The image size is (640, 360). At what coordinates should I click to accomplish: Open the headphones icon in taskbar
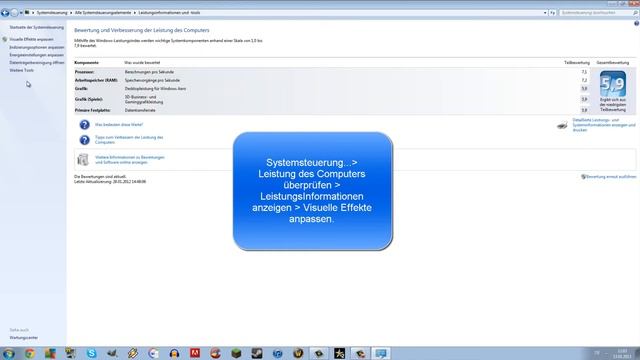(x=174, y=353)
